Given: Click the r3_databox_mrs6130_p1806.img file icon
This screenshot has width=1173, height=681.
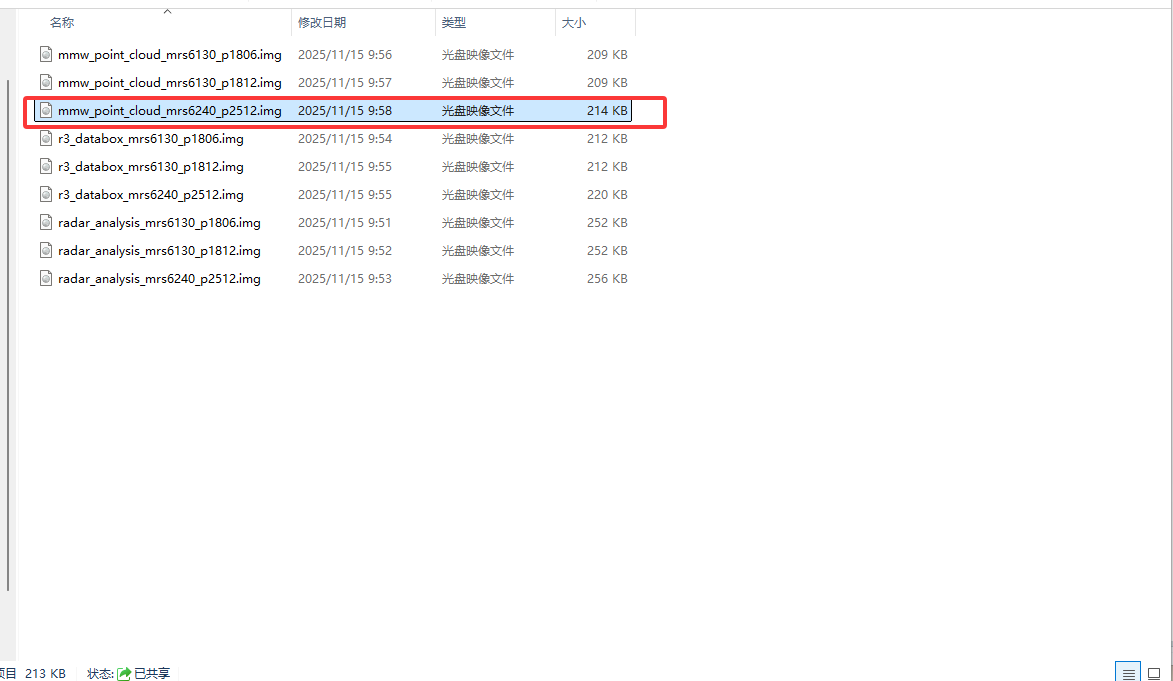Looking at the screenshot, I should click(46, 138).
